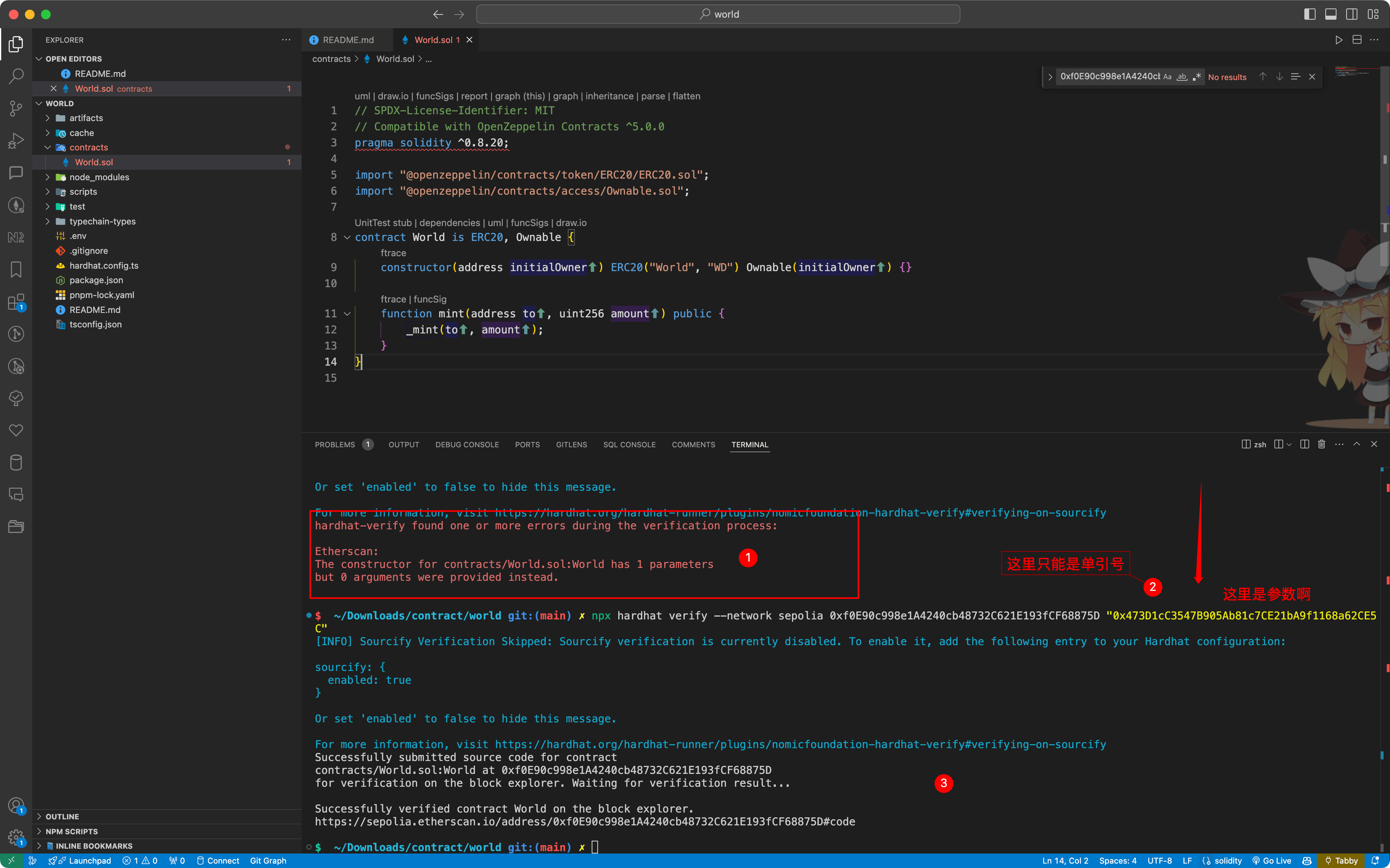
Task: Switch to GITLENS panel tab
Action: pos(571,444)
